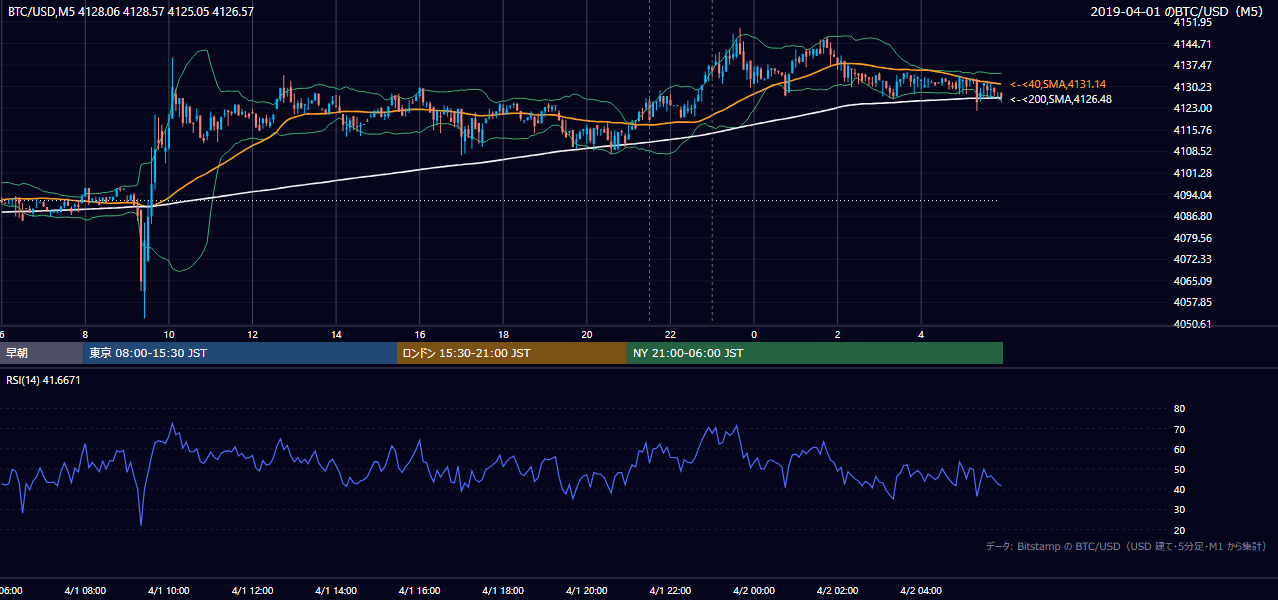Click the 東京 08:00-15:30 JST session bar

pos(240,353)
